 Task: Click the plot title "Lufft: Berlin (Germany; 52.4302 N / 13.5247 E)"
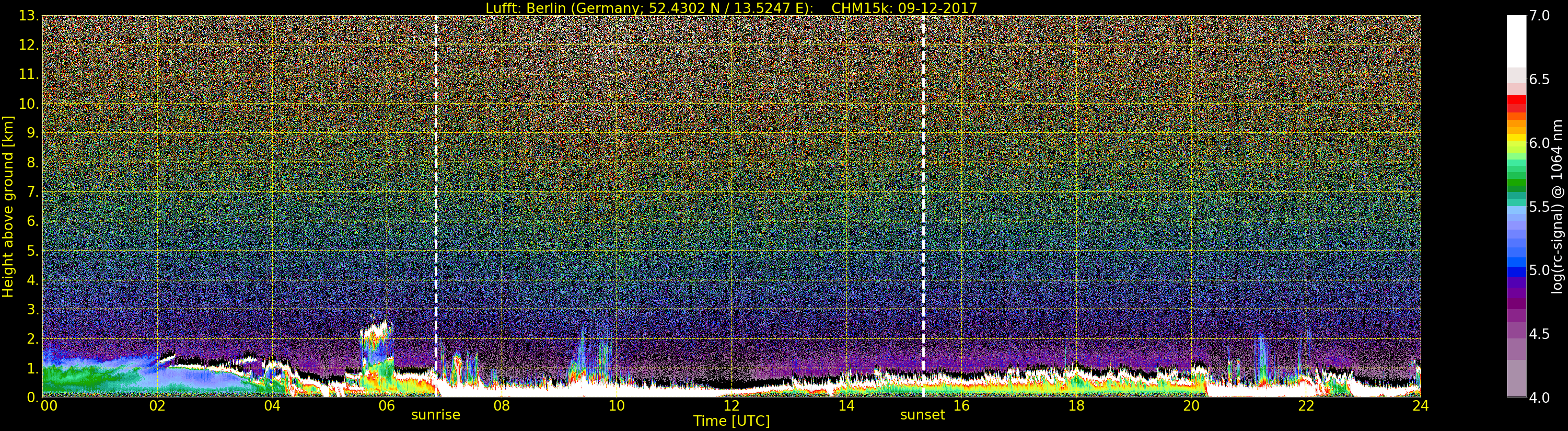(x=649, y=8)
